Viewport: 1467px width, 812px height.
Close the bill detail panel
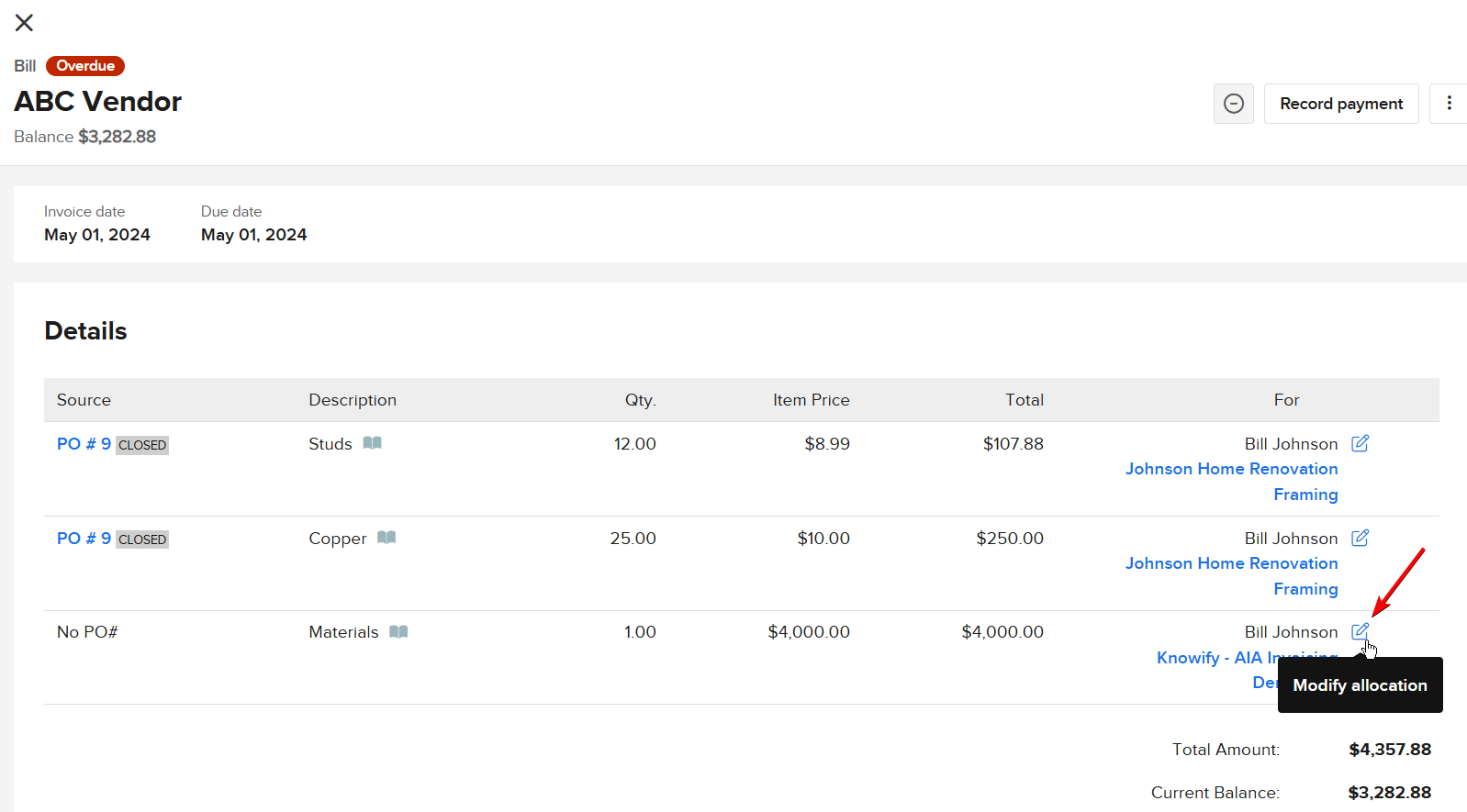(25, 23)
